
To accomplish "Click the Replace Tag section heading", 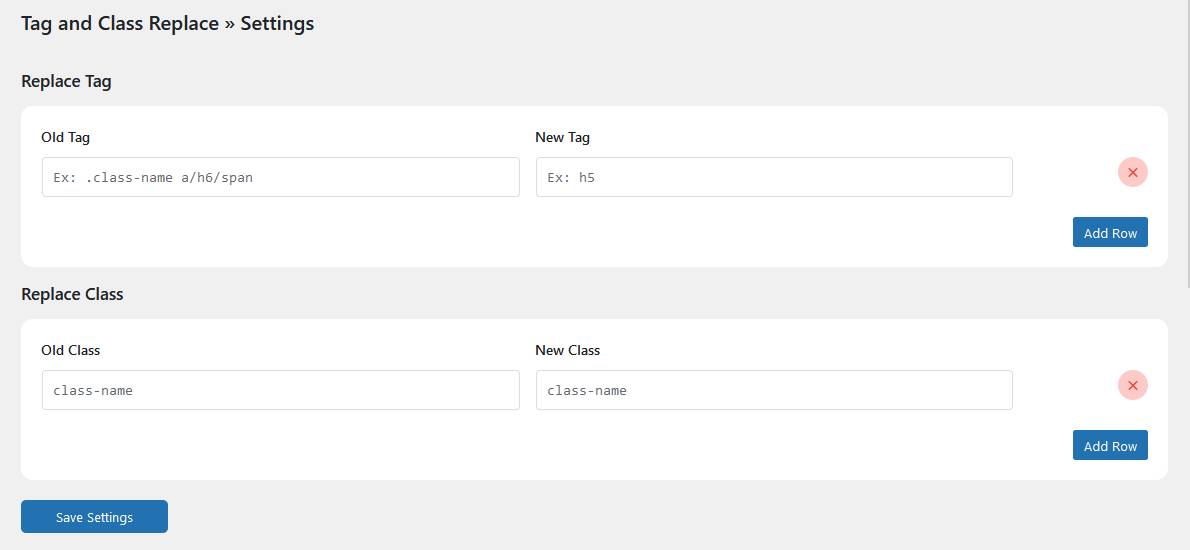I will coord(66,81).
